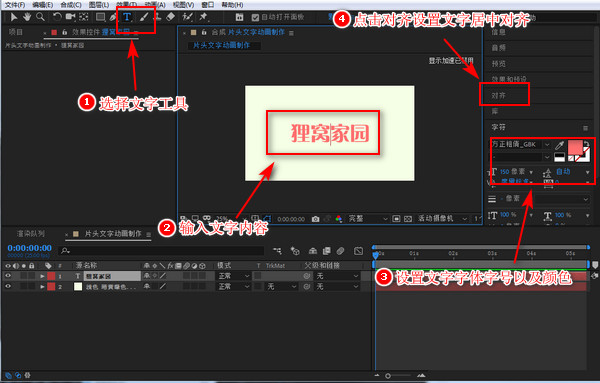Viewport: 600px width, 383px height.
Task: Open the 活动摄像机 camera view dropdown
Action: [x=442, y=218]
